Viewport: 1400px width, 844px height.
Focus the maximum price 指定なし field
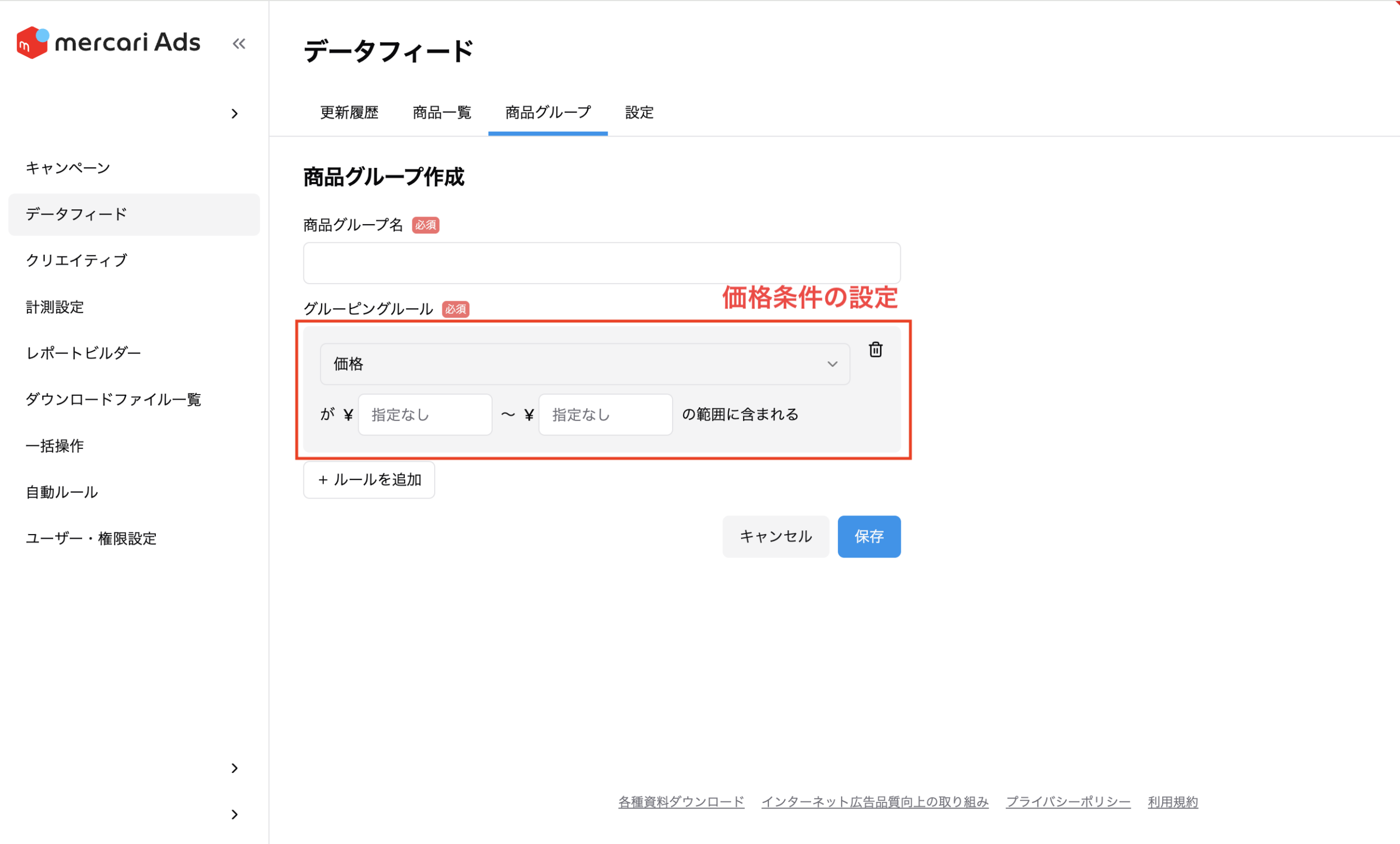[x=606, y=414]
